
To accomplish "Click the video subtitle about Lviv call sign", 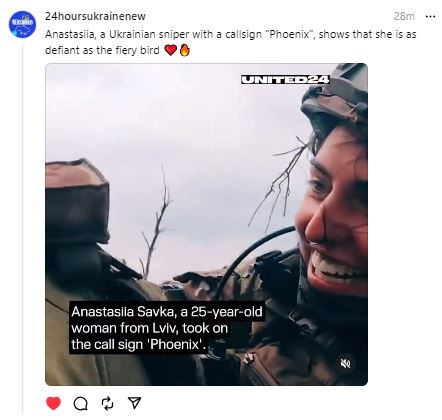I will coord(167,328).
